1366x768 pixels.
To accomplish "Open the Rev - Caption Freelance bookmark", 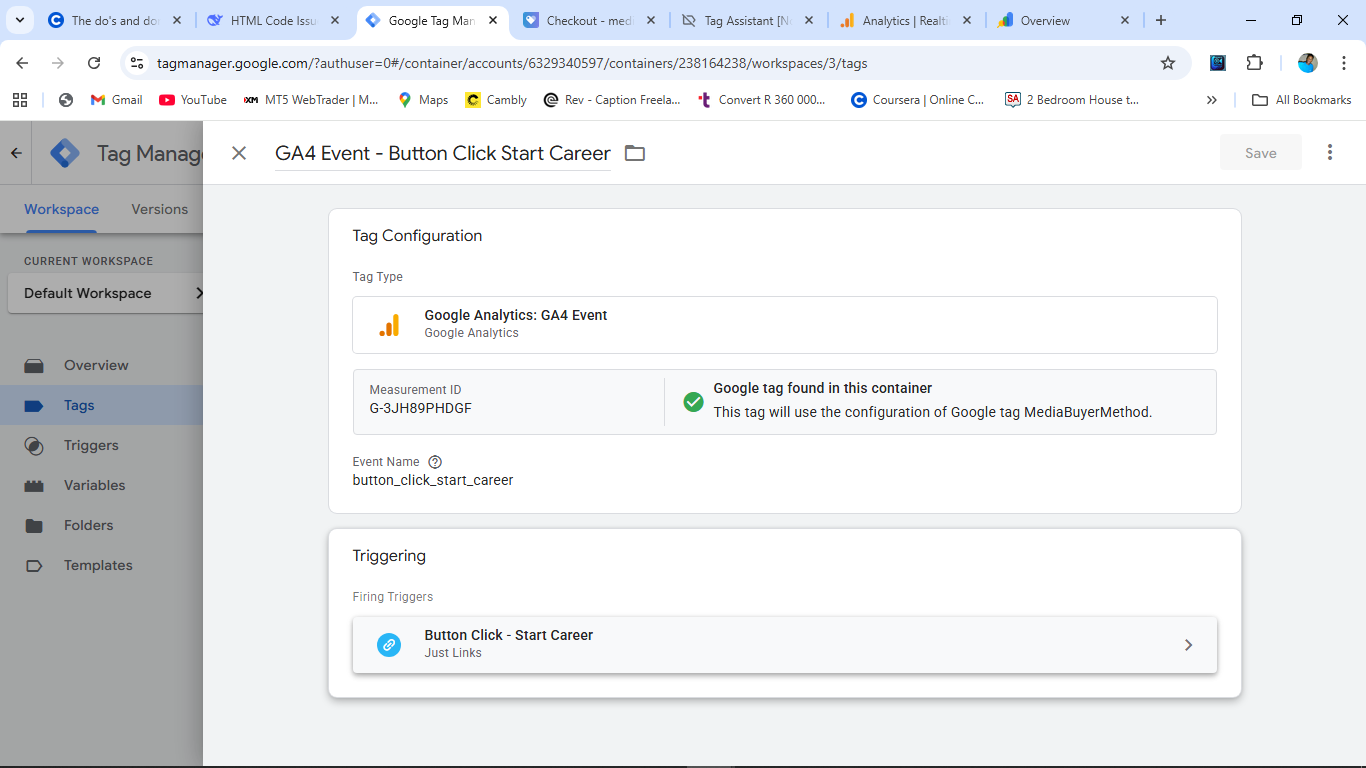I will coord(612,100).
